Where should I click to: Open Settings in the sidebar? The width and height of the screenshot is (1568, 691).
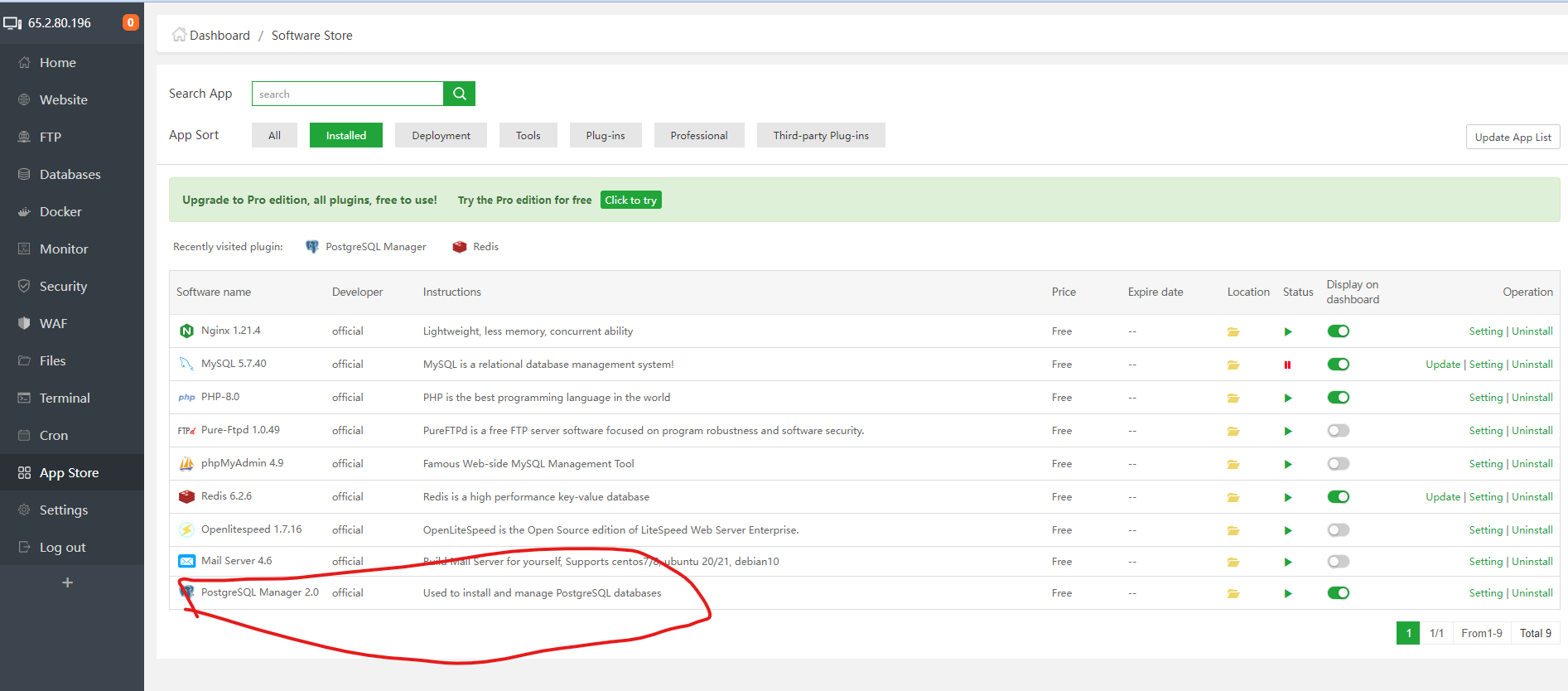pos(72,510)
